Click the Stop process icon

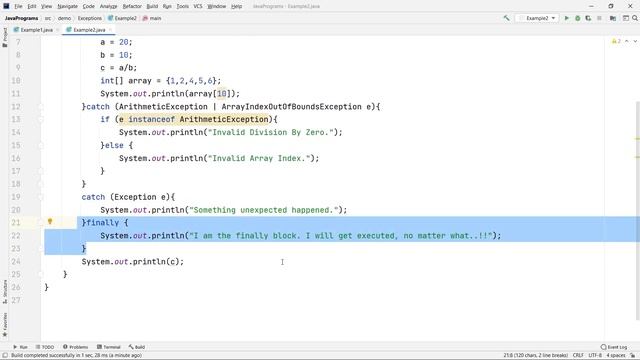click(x=599, y=18)
